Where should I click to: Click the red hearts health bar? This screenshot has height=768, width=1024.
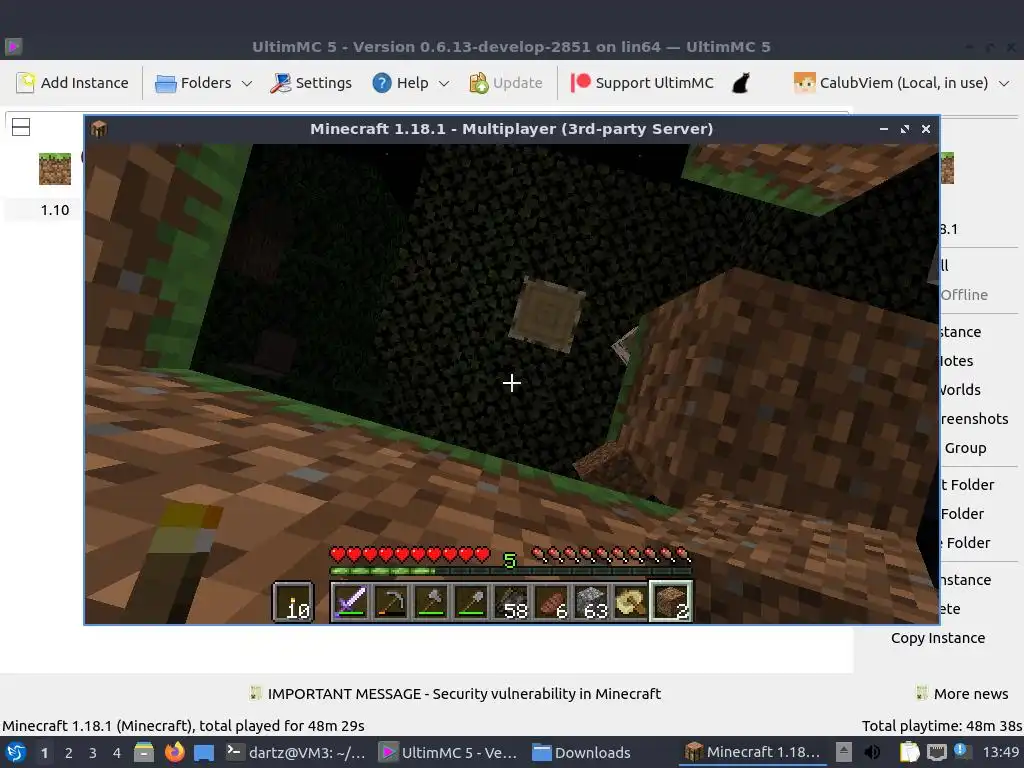(409, 555)
